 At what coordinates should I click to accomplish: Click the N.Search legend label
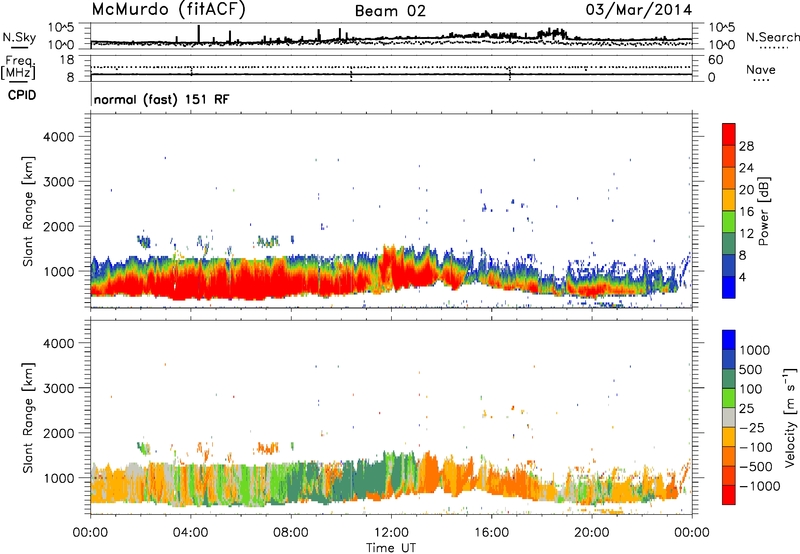click(x=772, y=37)
